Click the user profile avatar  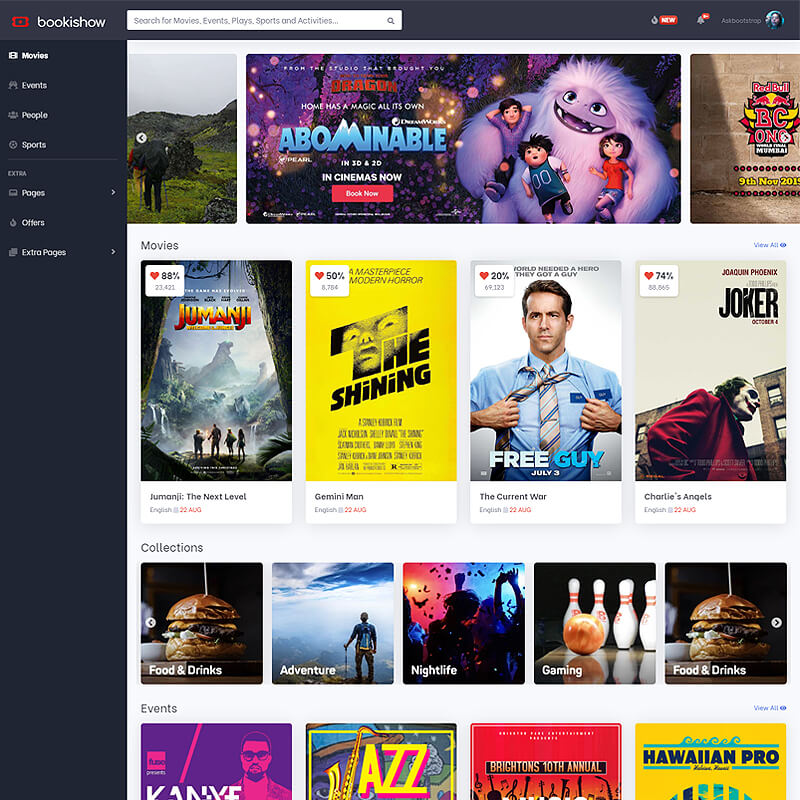774,20
